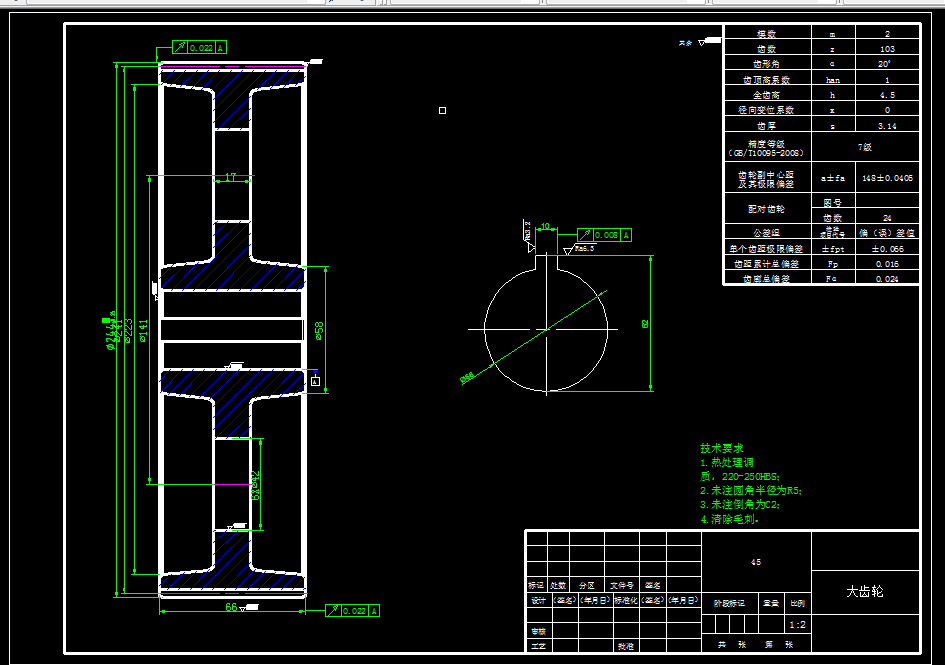
Task: Select the 阶段标记 cell in title block
Action: pos(729,603)
